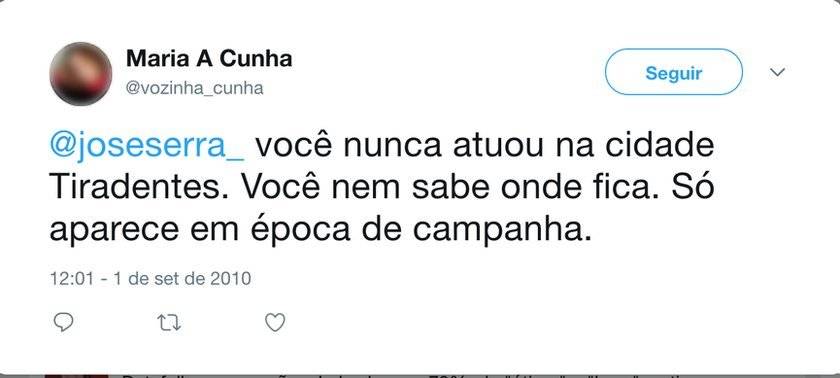Click the tweet text mentioning Tiradentes
This screenshot has width=840, height=378.
[381, 188]
